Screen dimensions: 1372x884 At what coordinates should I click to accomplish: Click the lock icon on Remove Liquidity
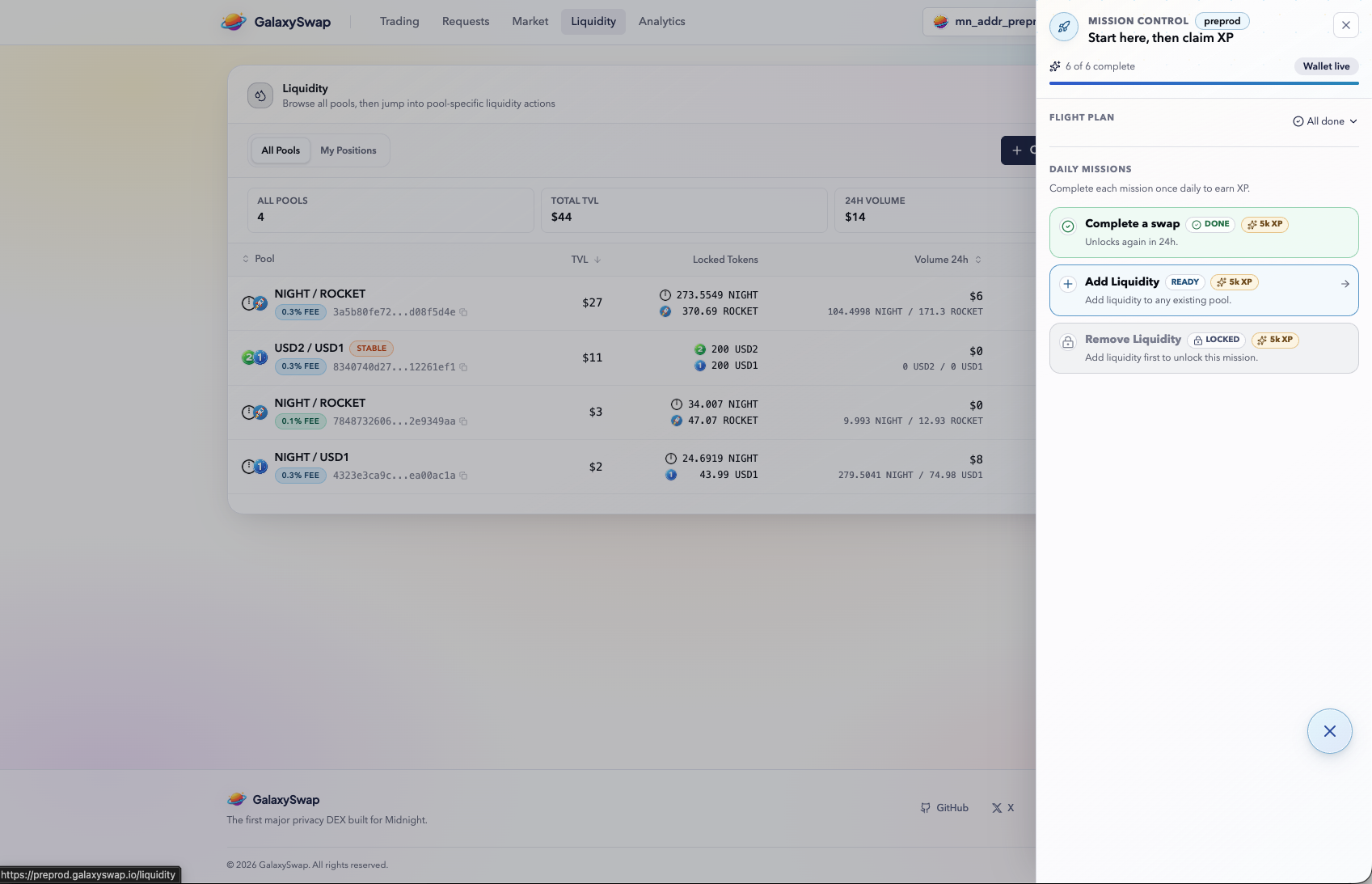coord(1068,342)
